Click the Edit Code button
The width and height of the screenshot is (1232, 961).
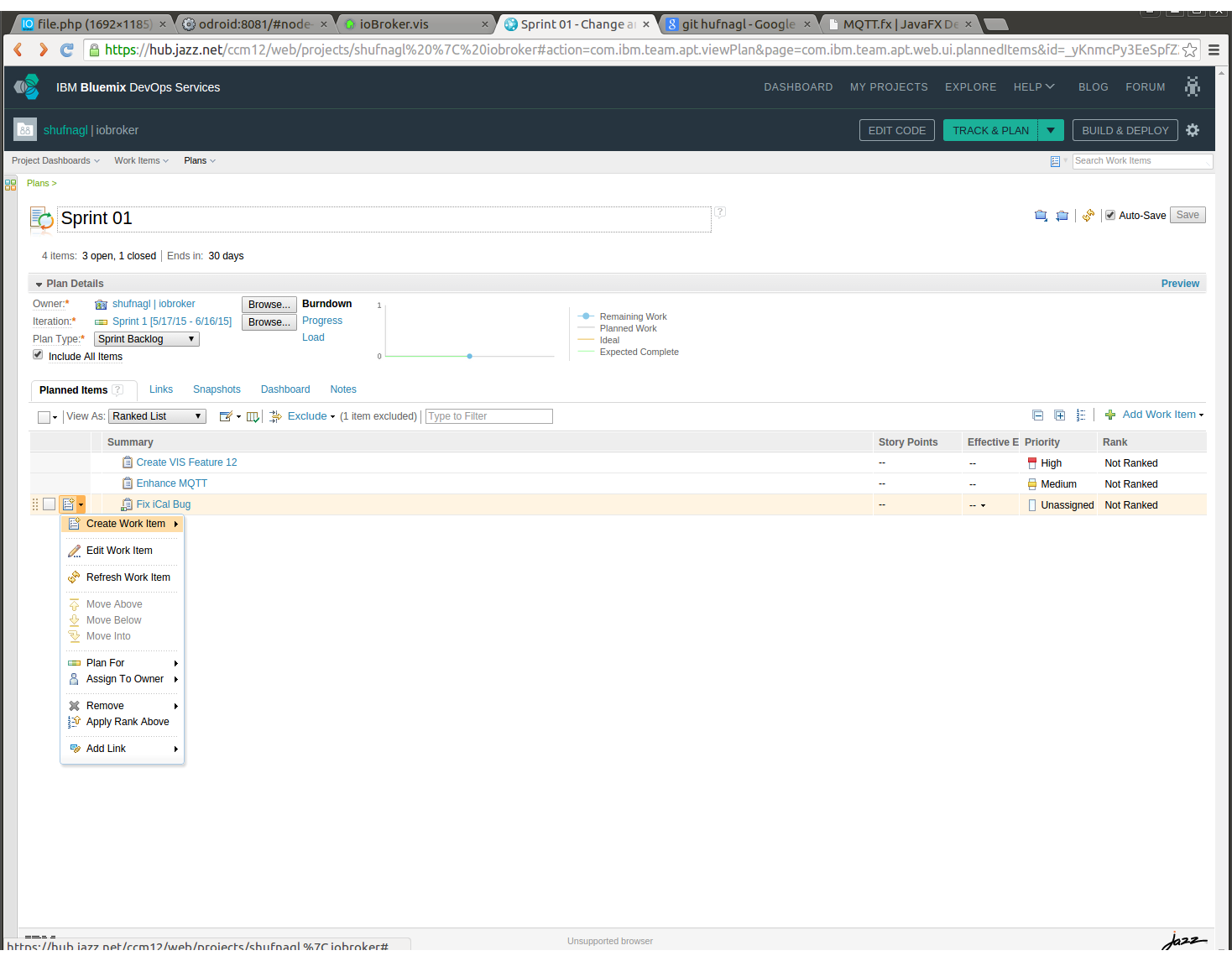click(897, 130)
